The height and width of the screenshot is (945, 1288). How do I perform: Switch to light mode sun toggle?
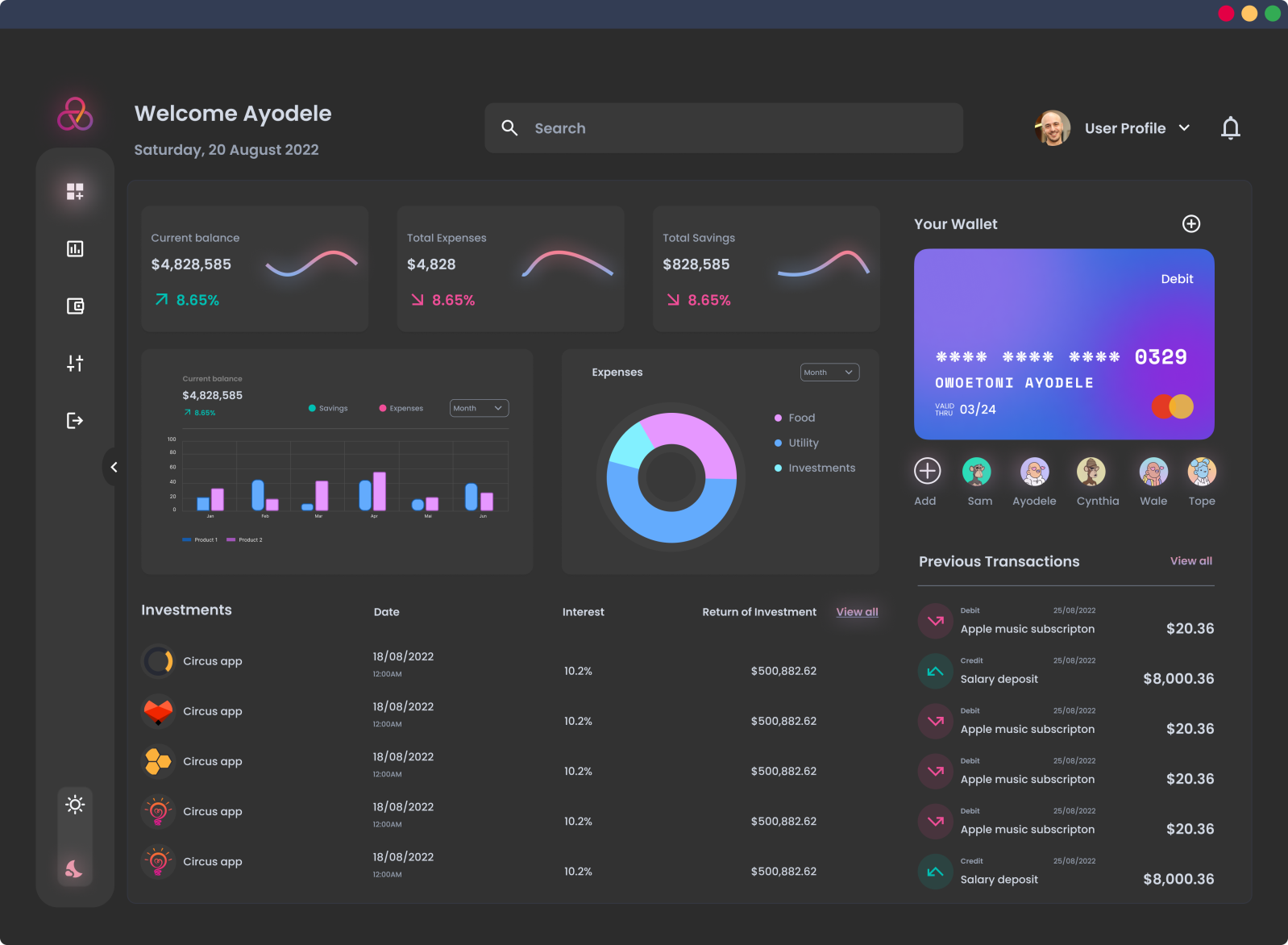(75, 804)
